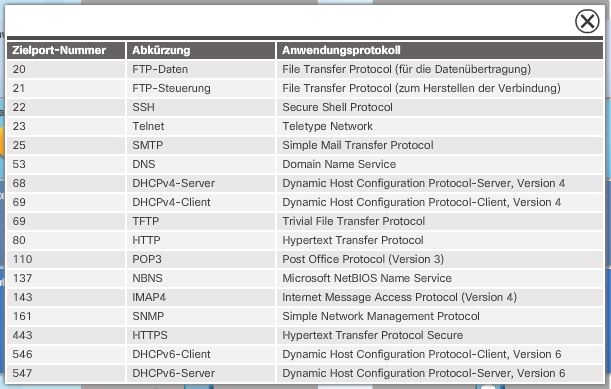Image resolution: width=611 pixels, height=389 pixels.
Task: Click the Abkürzung column header
Action: [201, 50]
